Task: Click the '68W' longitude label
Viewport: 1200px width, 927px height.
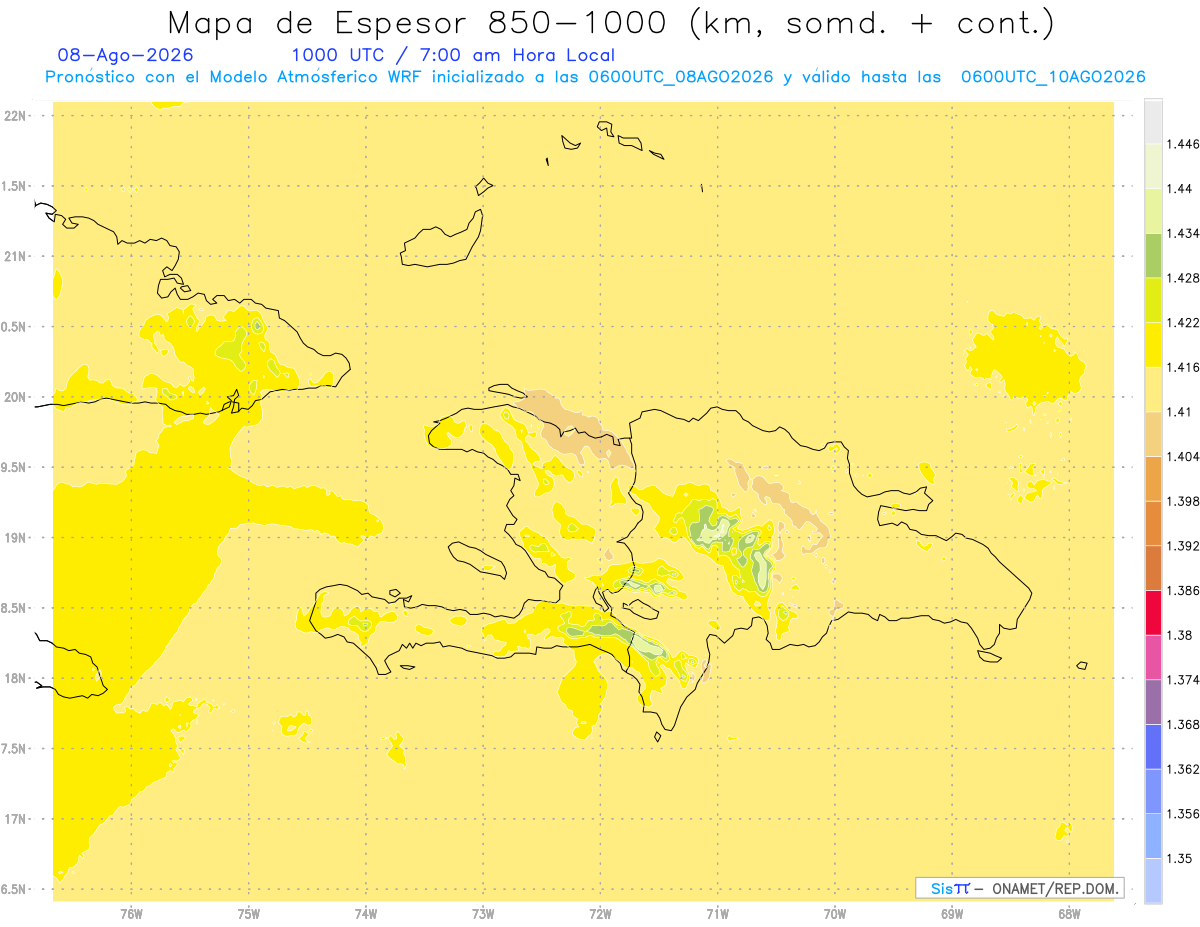Action: 1068,913
